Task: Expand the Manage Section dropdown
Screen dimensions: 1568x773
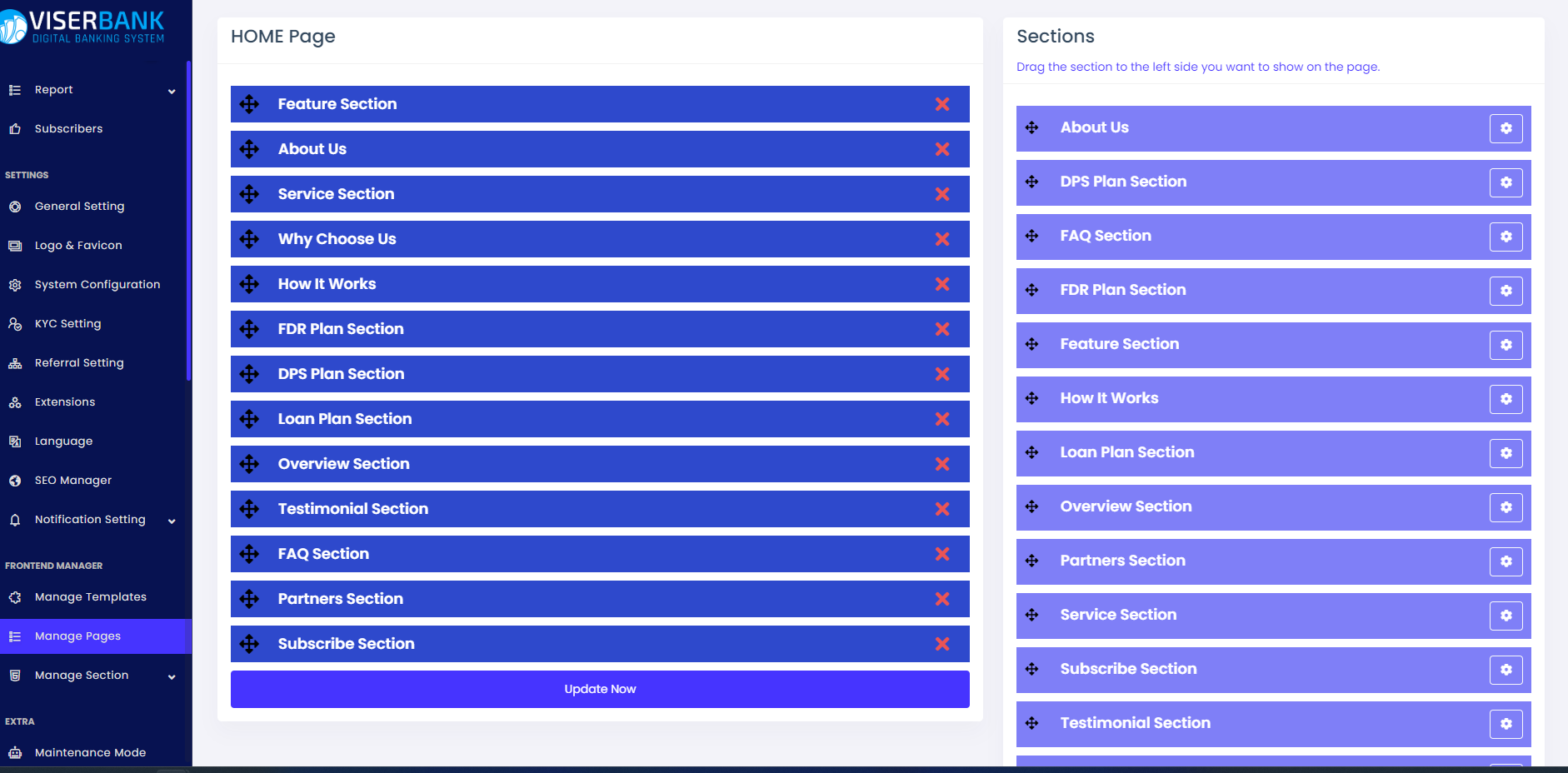Action: 92,676
